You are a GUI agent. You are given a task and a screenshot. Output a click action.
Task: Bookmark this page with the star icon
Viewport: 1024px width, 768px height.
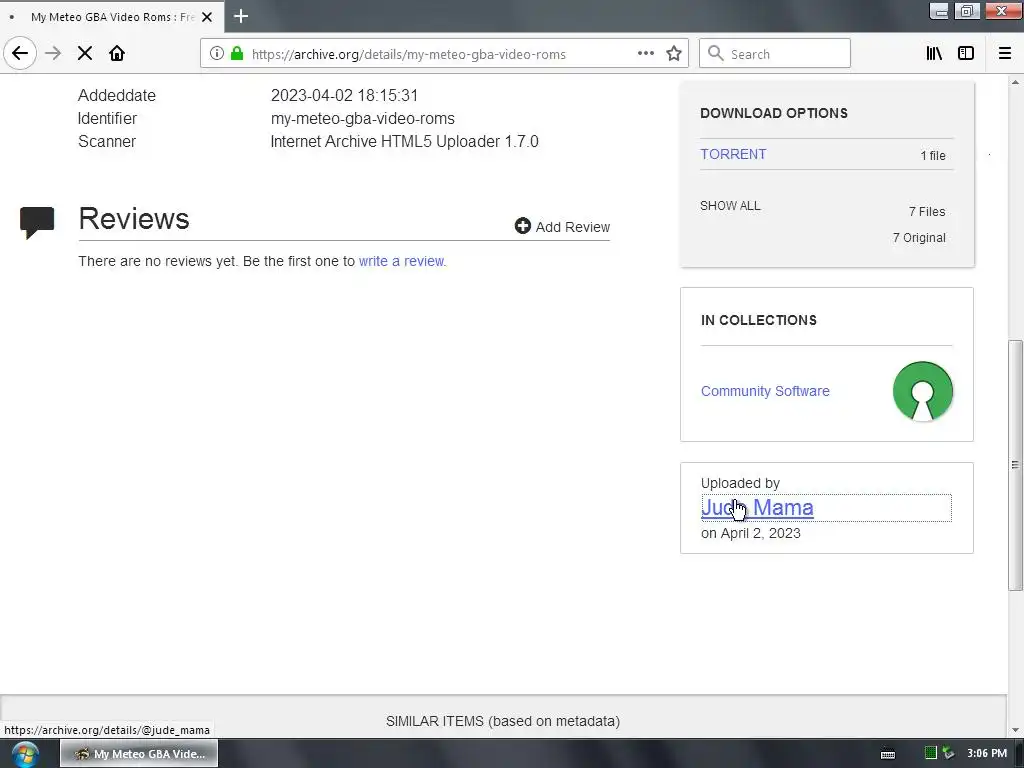674,54
